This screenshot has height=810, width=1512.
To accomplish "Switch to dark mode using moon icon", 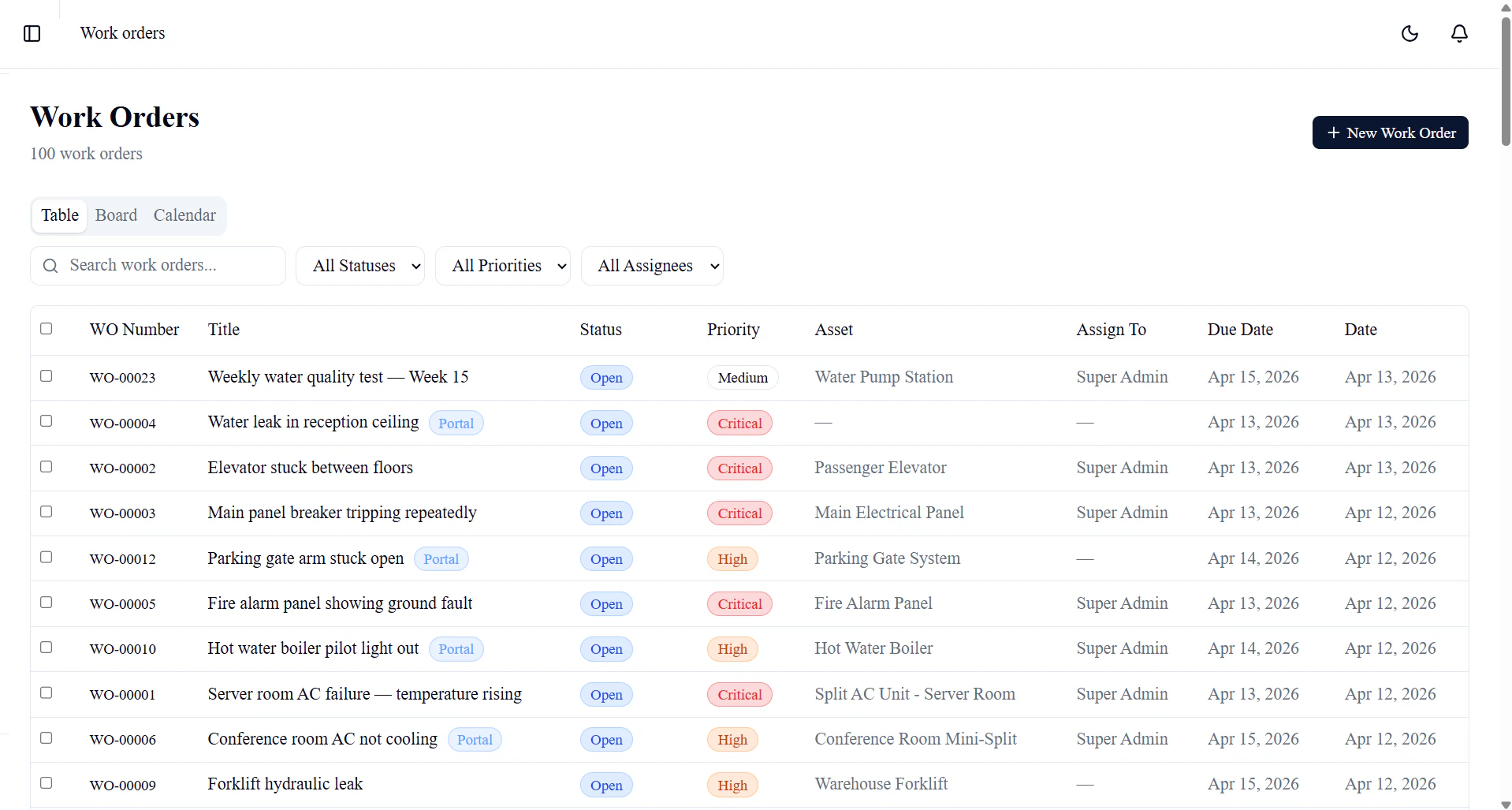I will coord(1410,33).
